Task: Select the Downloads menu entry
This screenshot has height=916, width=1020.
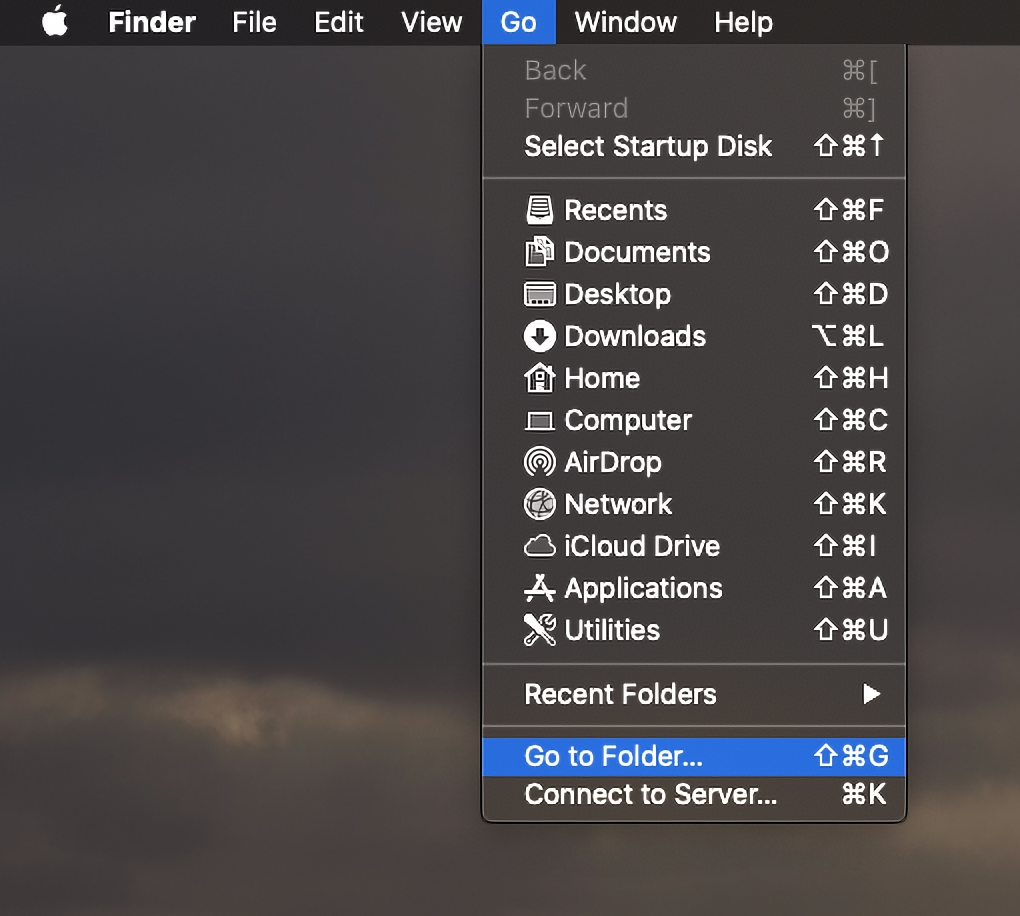Action: tap(694, 336)
